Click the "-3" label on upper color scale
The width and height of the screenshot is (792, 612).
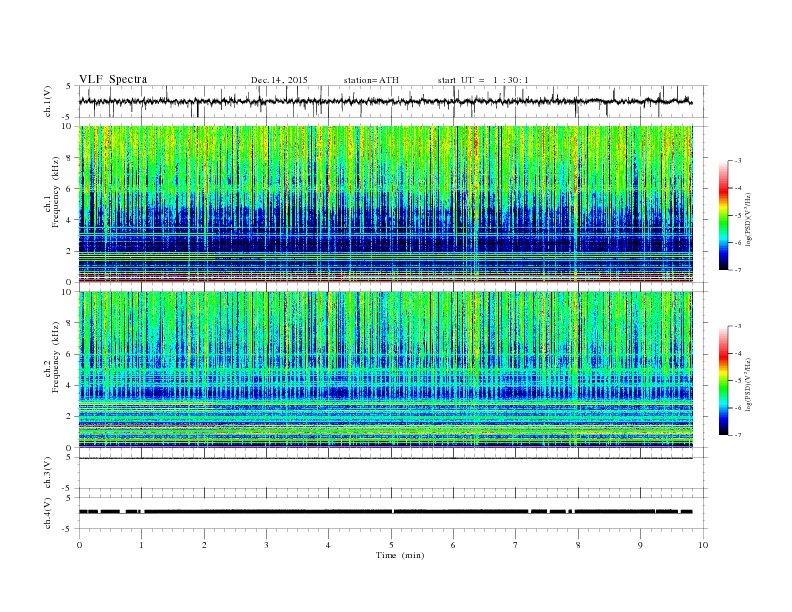point(738,161)
